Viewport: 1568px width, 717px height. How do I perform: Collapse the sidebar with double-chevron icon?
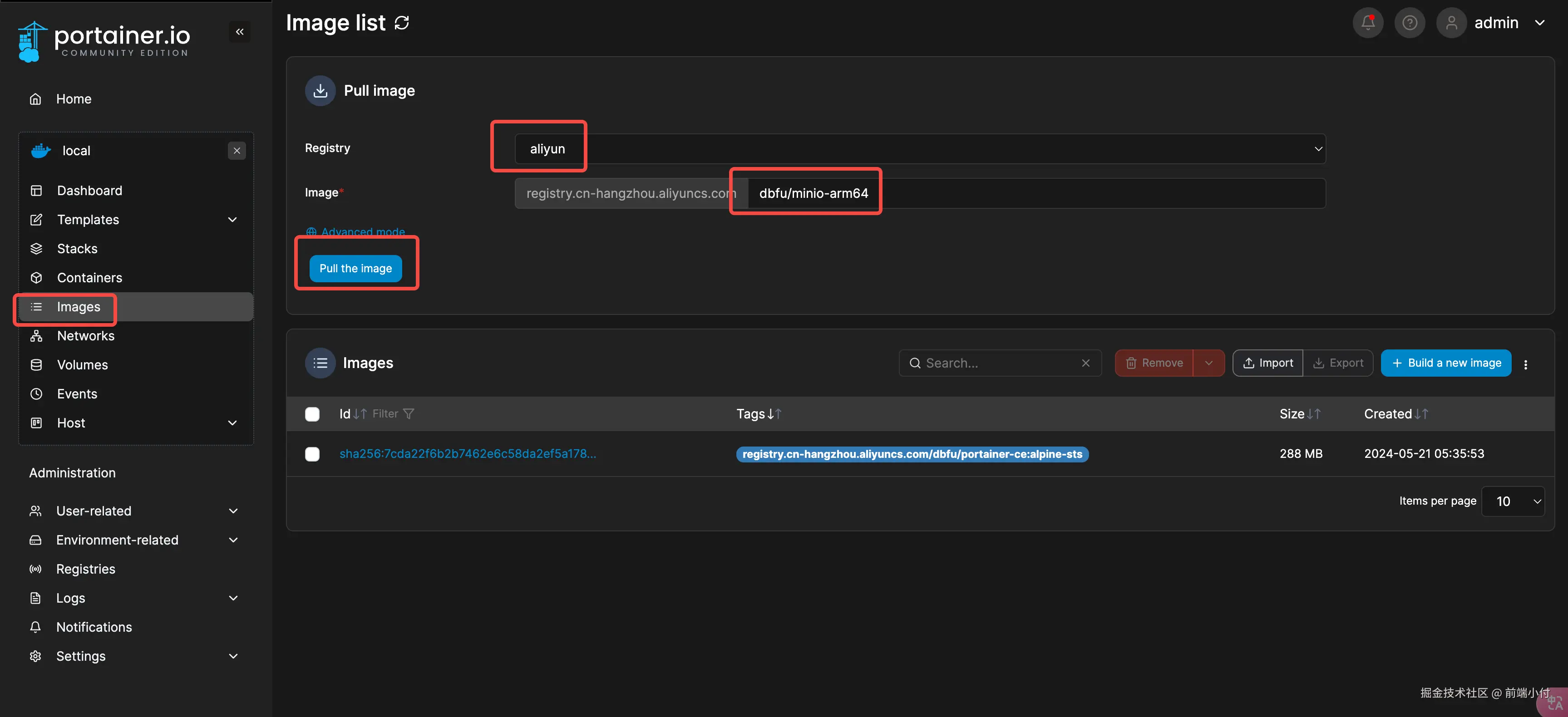(239, 32)
